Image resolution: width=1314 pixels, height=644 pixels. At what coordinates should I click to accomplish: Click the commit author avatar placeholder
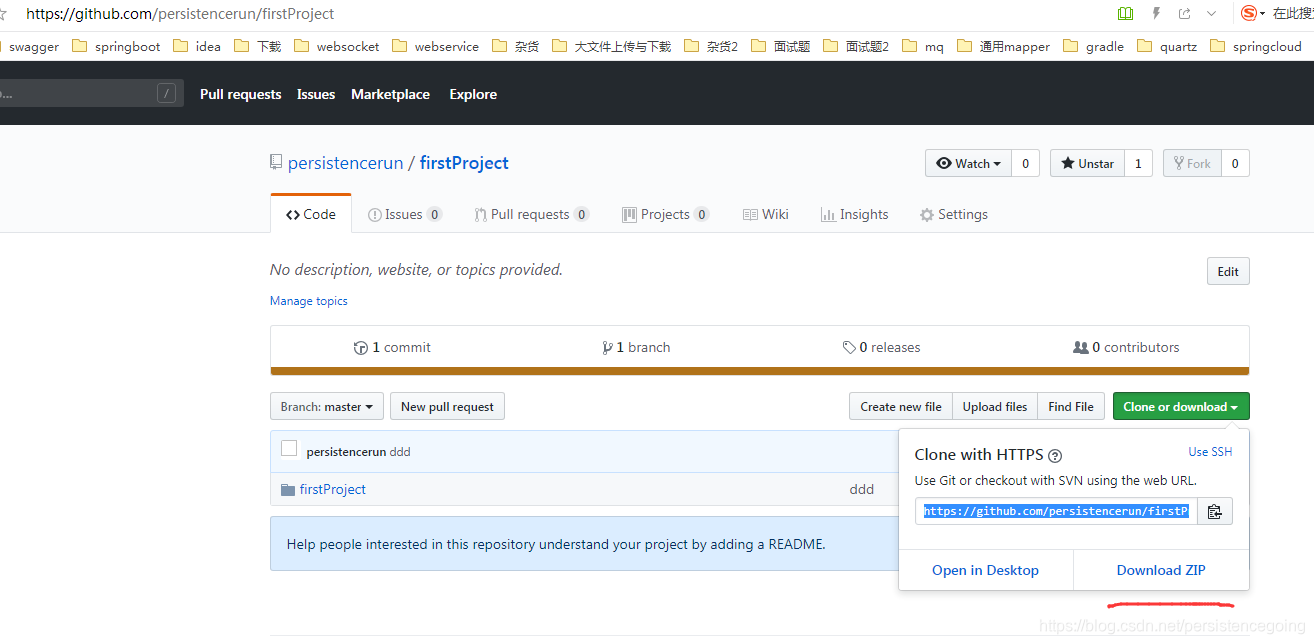tap(289, 449)
